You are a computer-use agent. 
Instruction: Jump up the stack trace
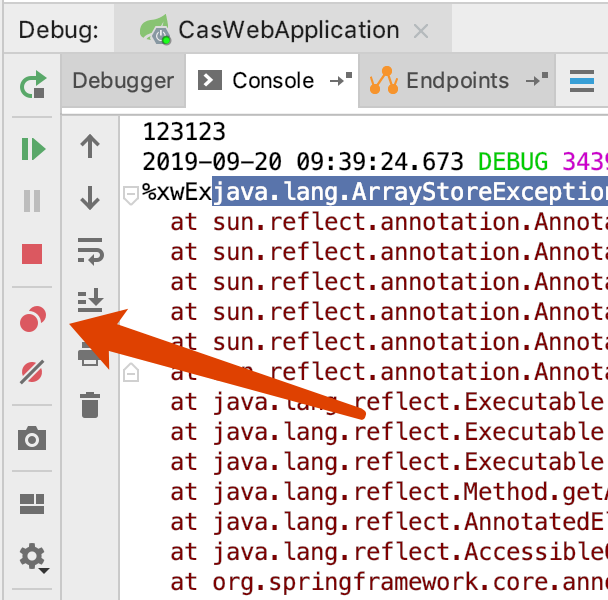(90, 147)
